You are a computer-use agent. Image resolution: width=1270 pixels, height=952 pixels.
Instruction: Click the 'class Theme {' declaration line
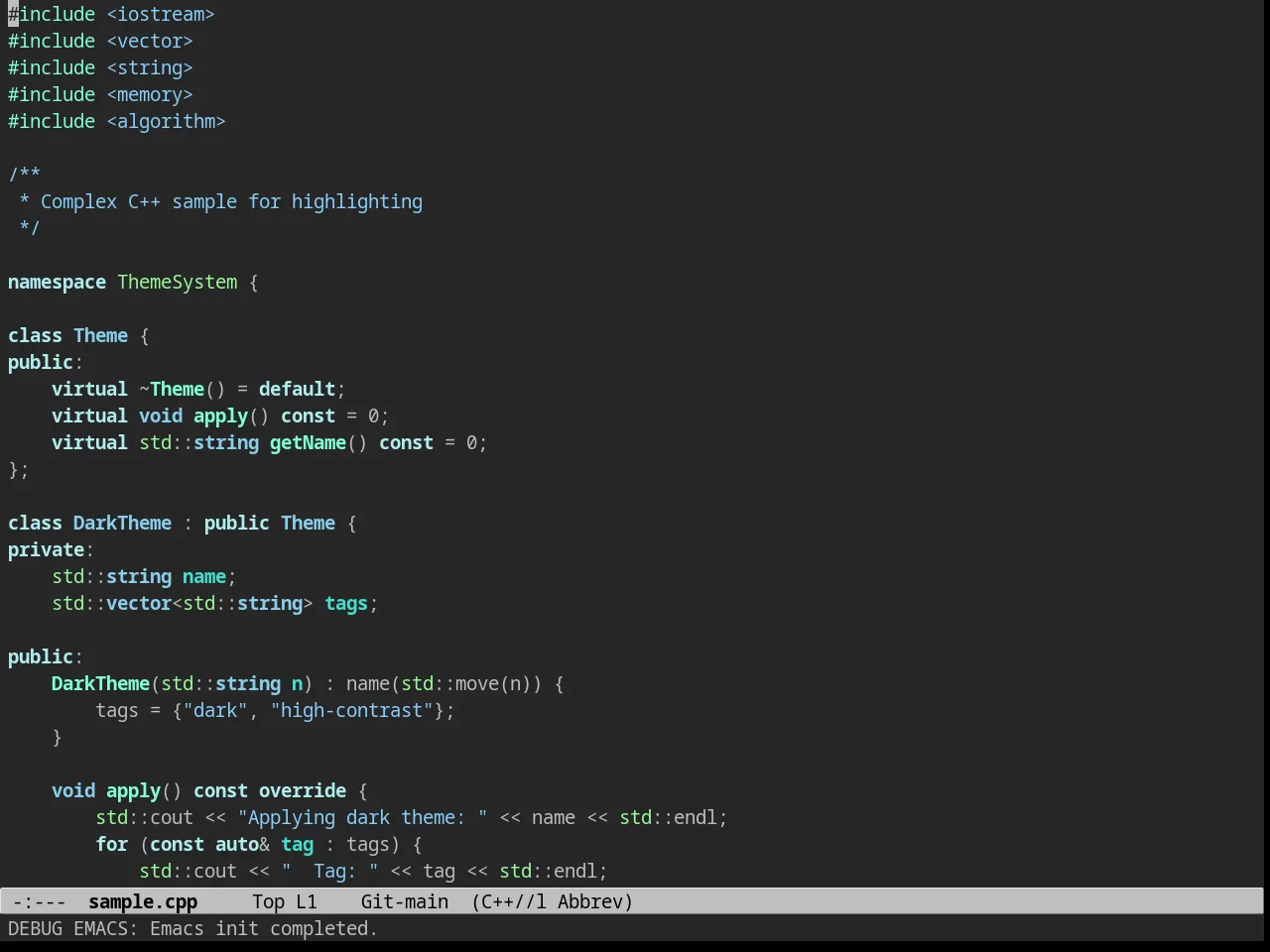click(78, 335)
